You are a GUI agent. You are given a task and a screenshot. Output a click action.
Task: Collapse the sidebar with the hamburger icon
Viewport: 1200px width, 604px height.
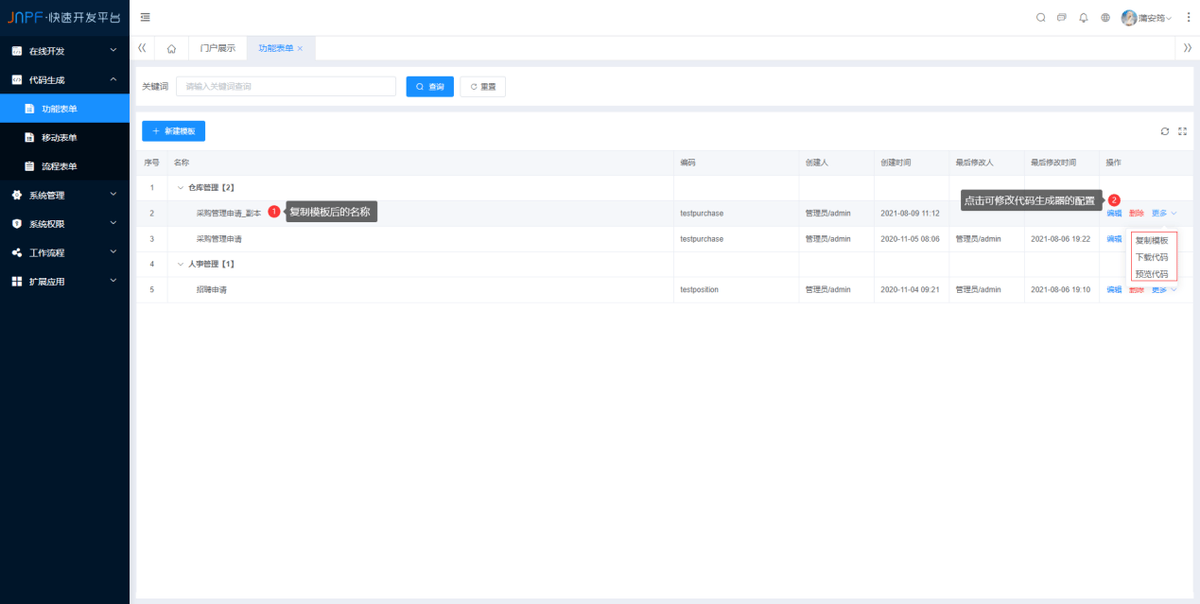[146, 17]
